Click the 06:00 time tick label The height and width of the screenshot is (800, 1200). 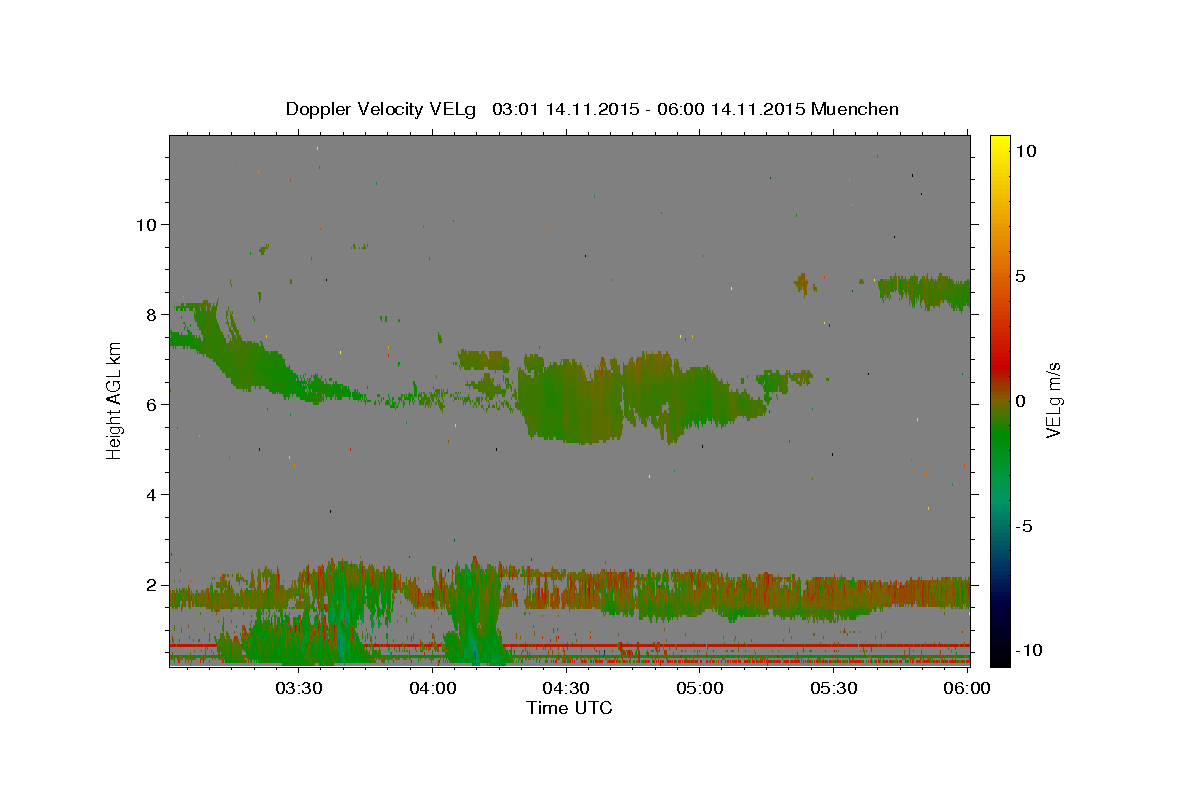pos(967,688)
